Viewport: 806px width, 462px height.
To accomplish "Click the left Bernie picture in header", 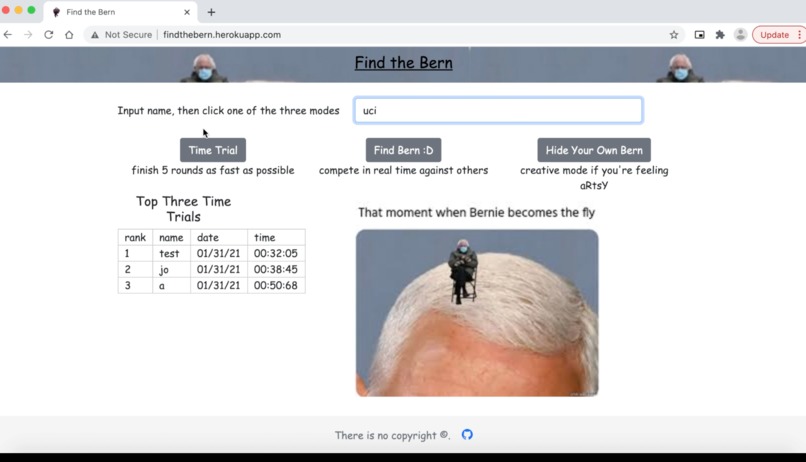I will [x=204, y=68].
